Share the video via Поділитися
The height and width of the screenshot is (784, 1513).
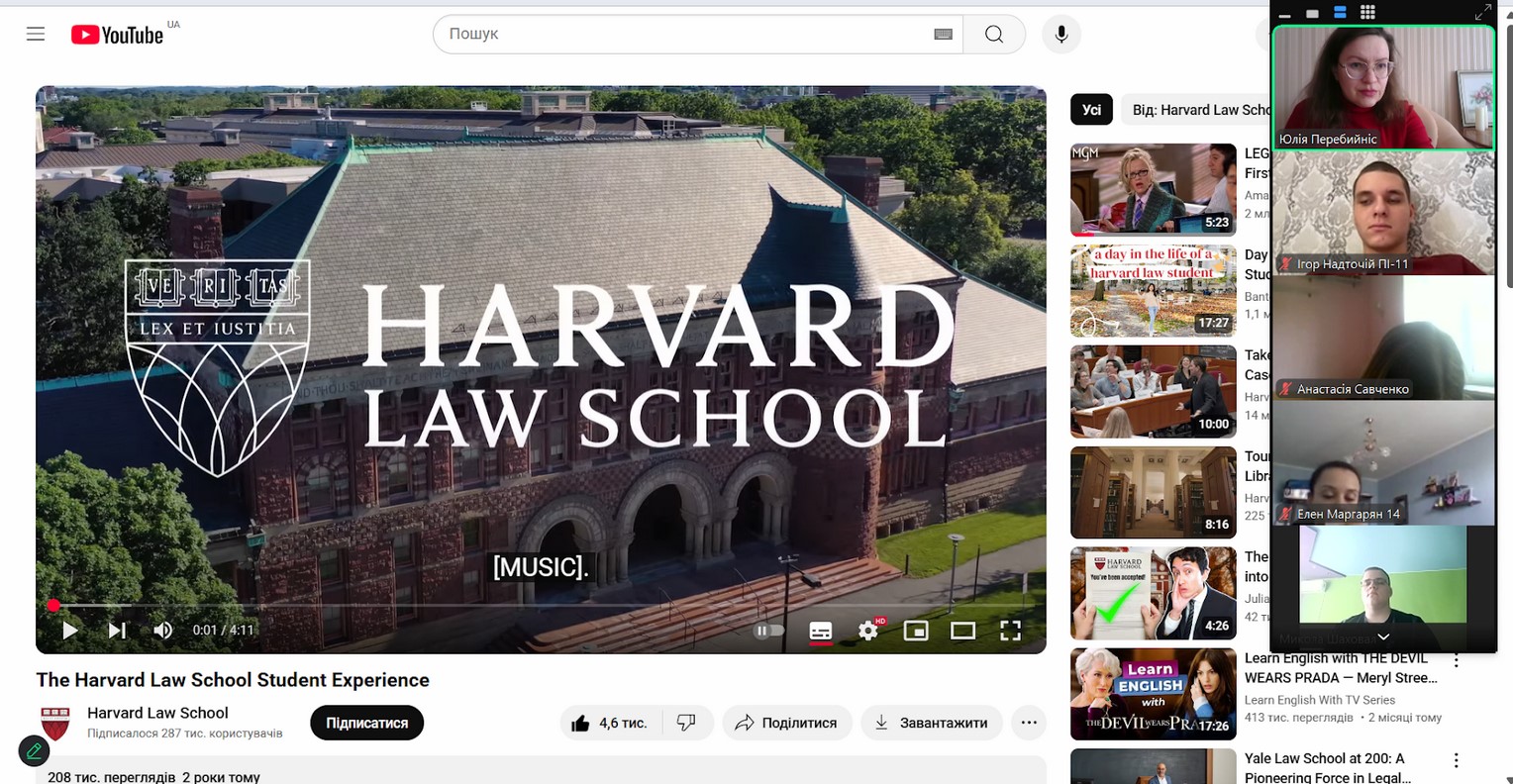click(786, 723)
